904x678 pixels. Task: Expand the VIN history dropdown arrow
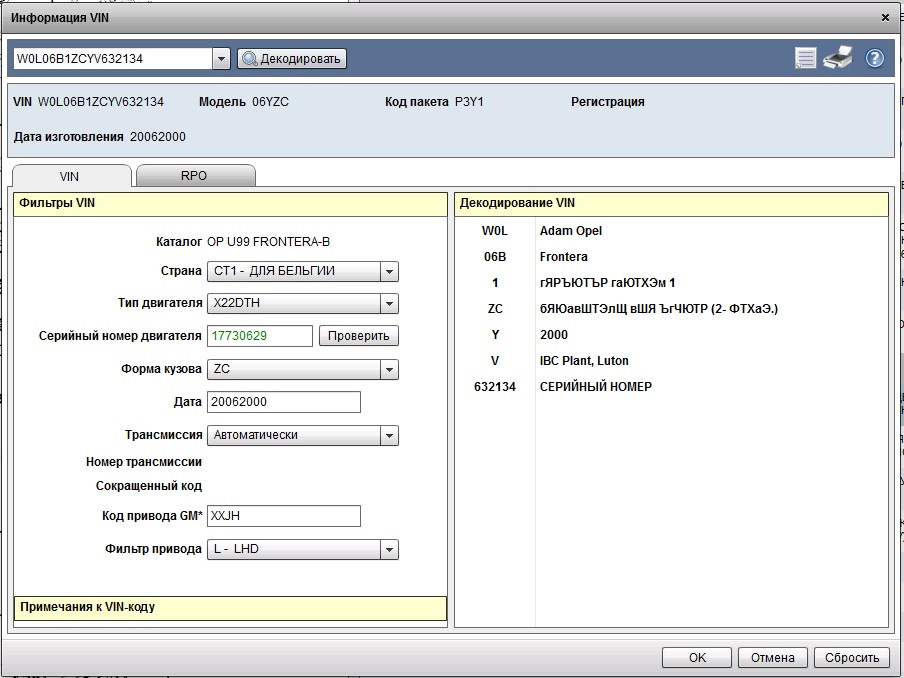pyautogui.click(x=221, y=59)
